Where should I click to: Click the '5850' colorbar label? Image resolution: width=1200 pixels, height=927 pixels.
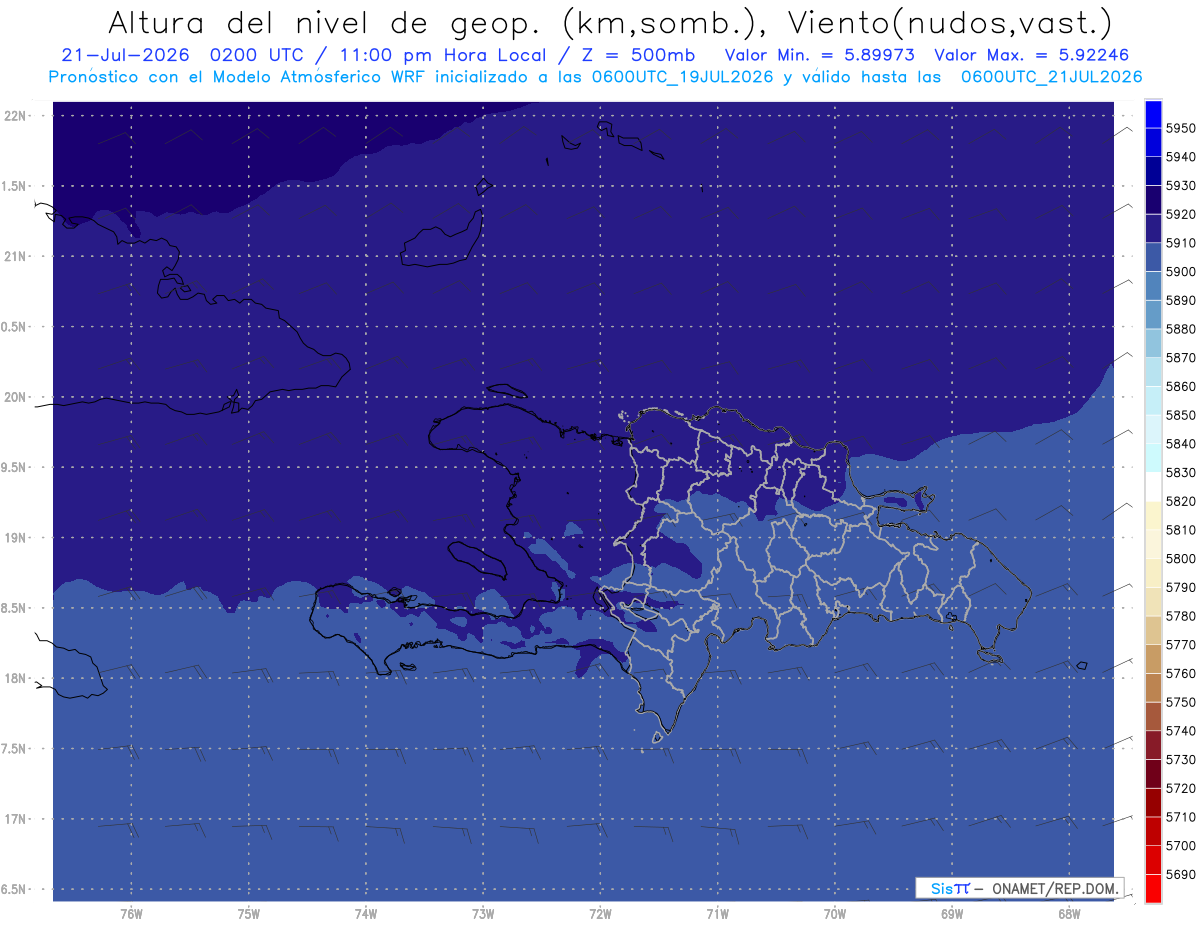tap(1180, 415)
